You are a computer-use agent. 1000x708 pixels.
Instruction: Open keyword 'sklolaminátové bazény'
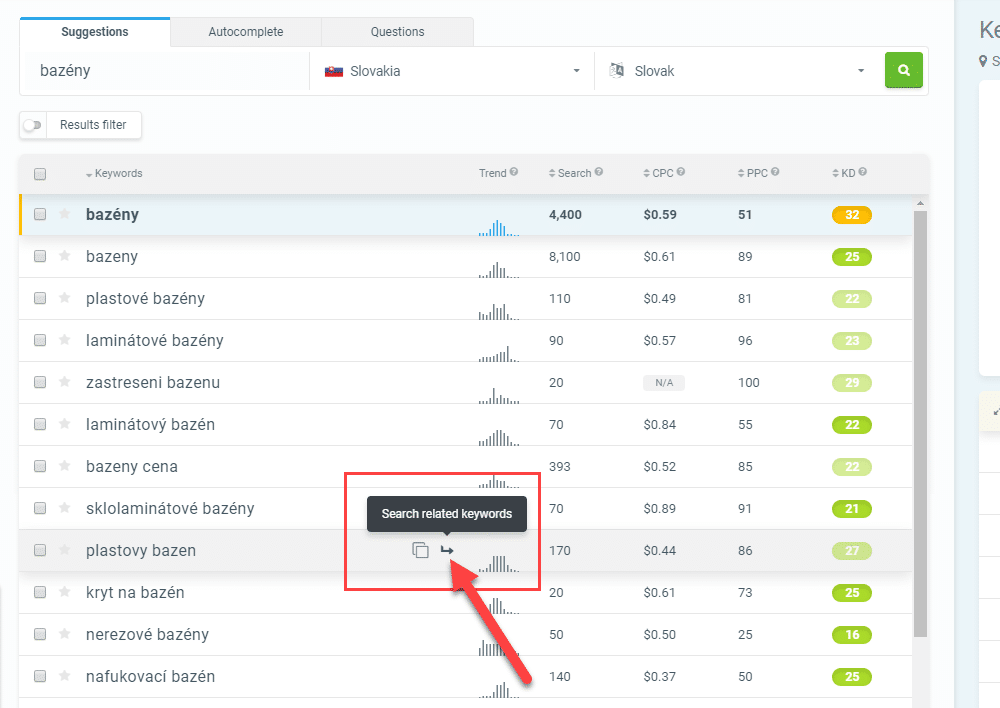pos(170,508)
